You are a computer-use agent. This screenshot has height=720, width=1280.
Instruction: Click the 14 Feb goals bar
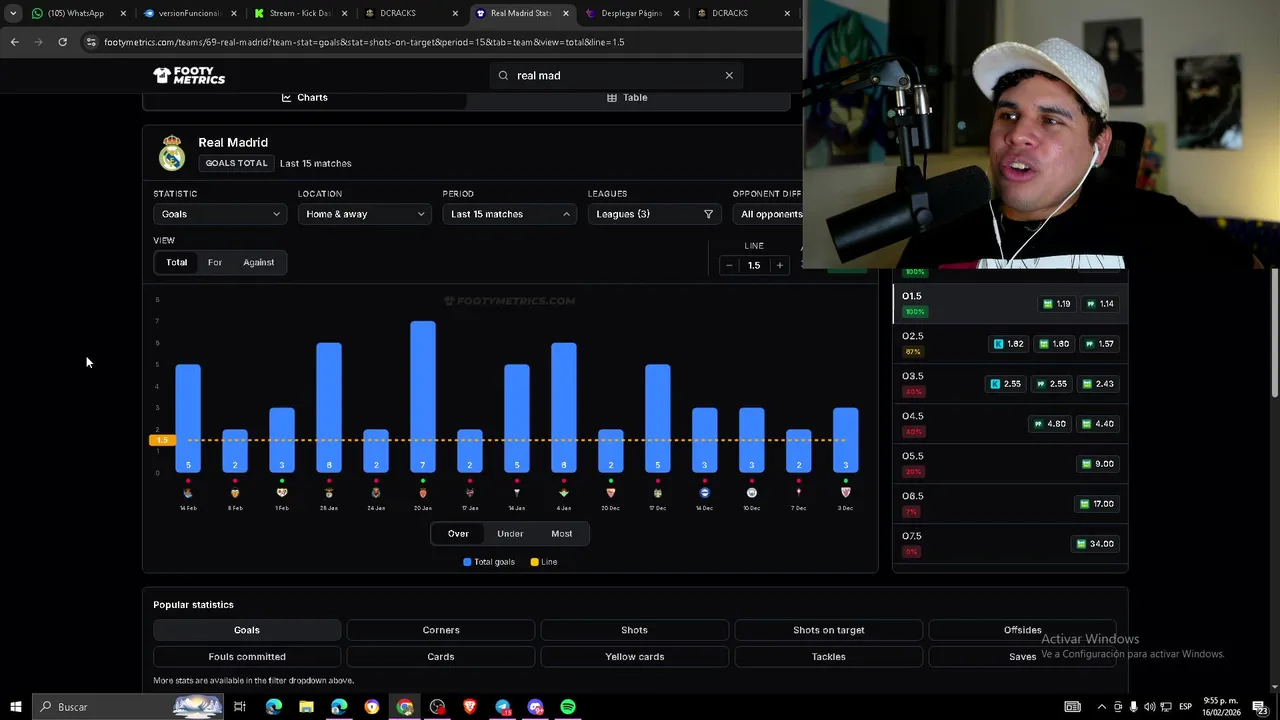click(188, 418)
